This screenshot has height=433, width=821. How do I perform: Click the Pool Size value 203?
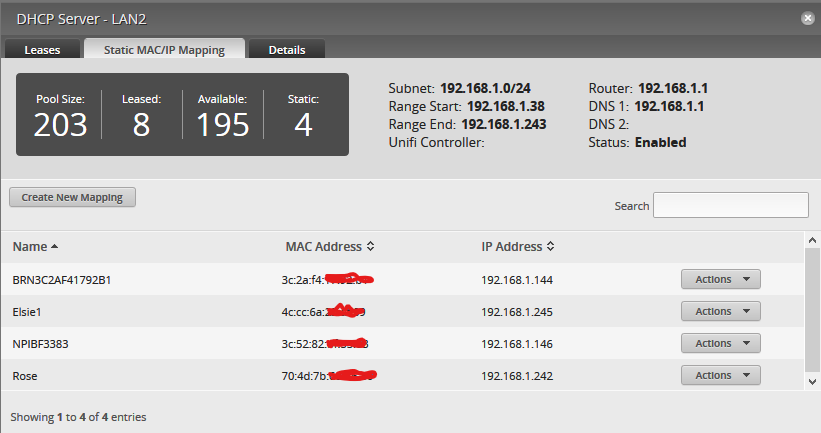click(60, 125)
